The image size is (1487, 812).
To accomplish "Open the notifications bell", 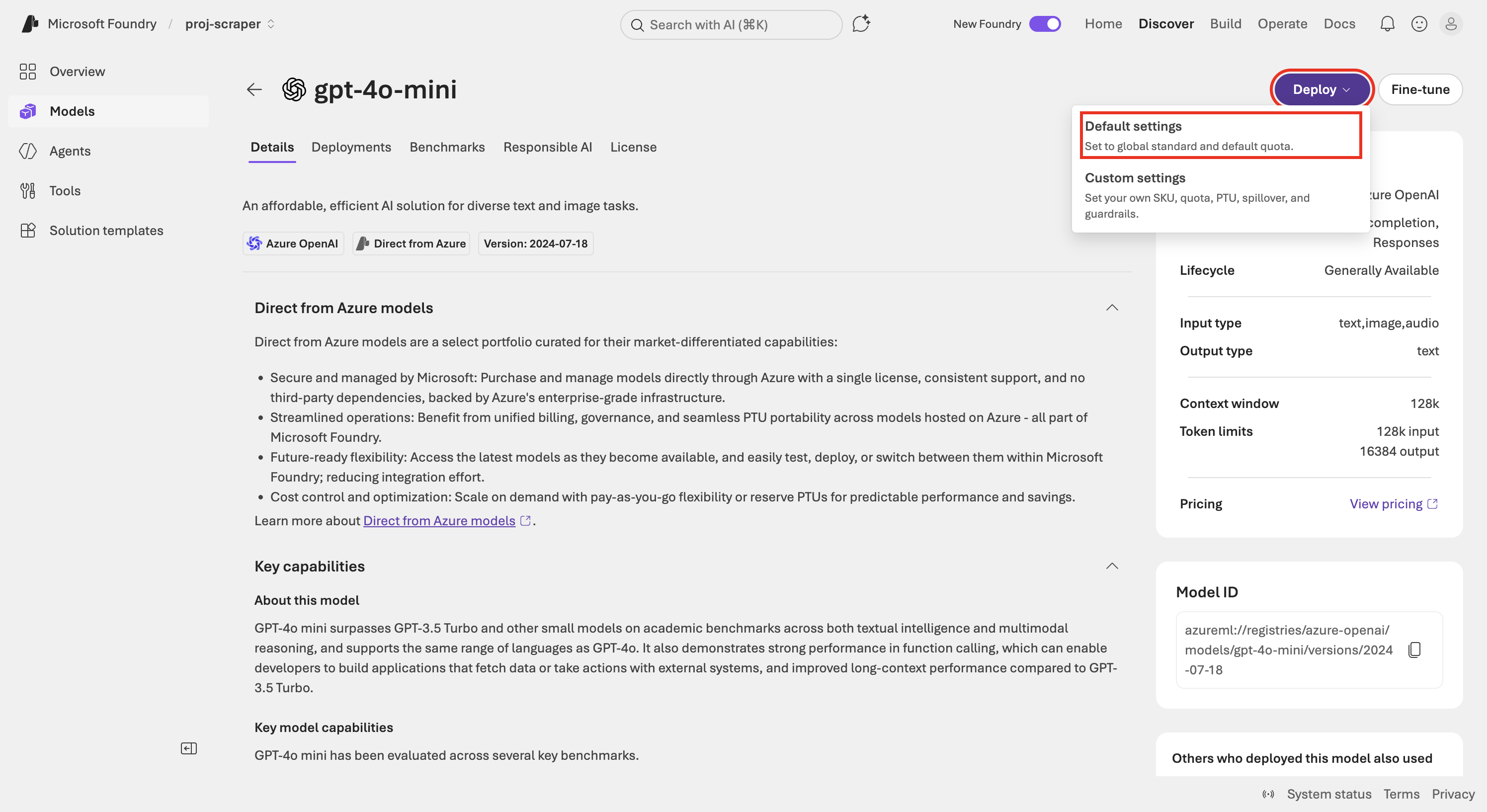I will coord(1387,24).
